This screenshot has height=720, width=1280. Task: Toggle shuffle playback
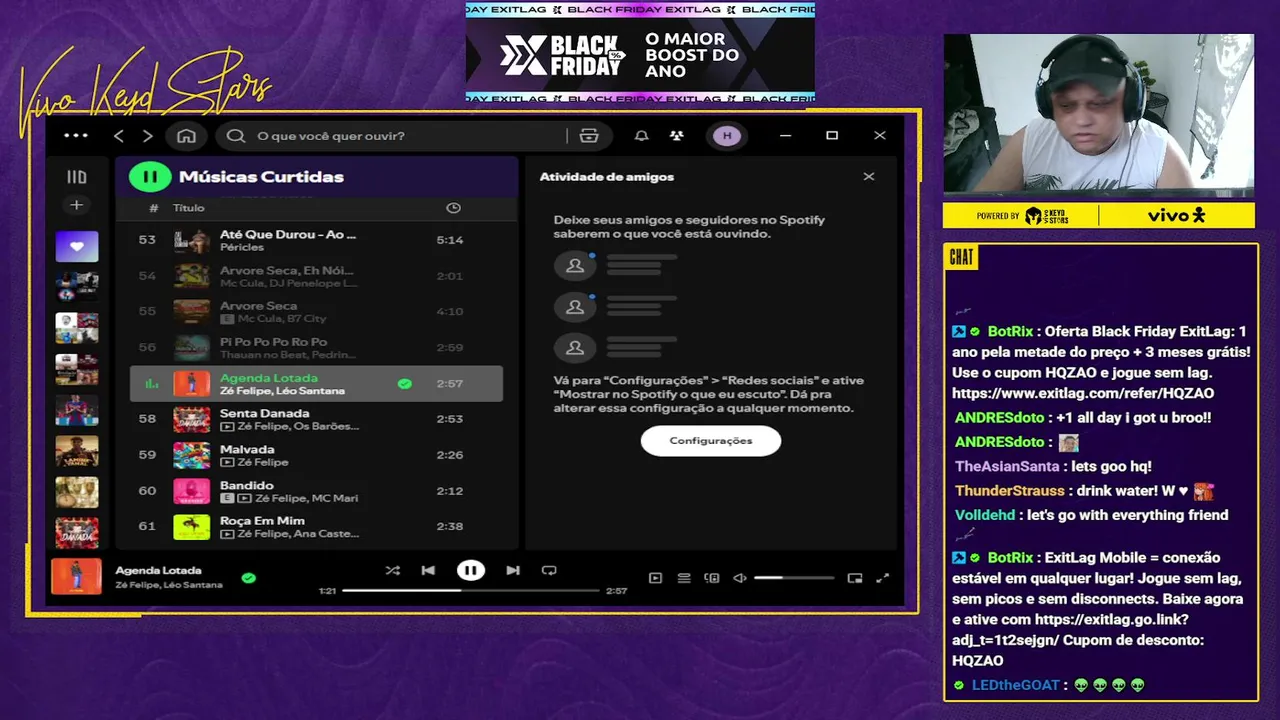393,570
